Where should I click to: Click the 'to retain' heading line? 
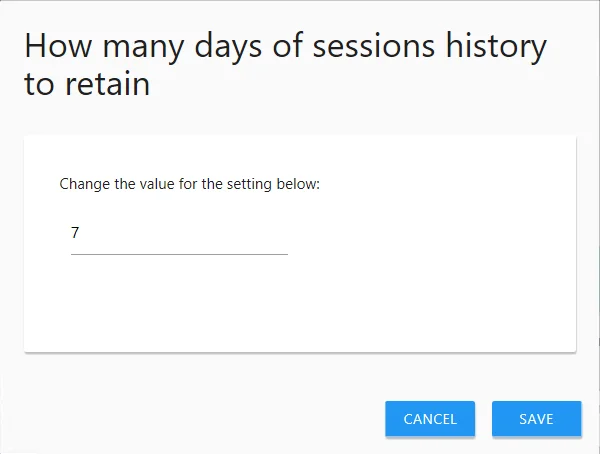(x=87, y=84)
